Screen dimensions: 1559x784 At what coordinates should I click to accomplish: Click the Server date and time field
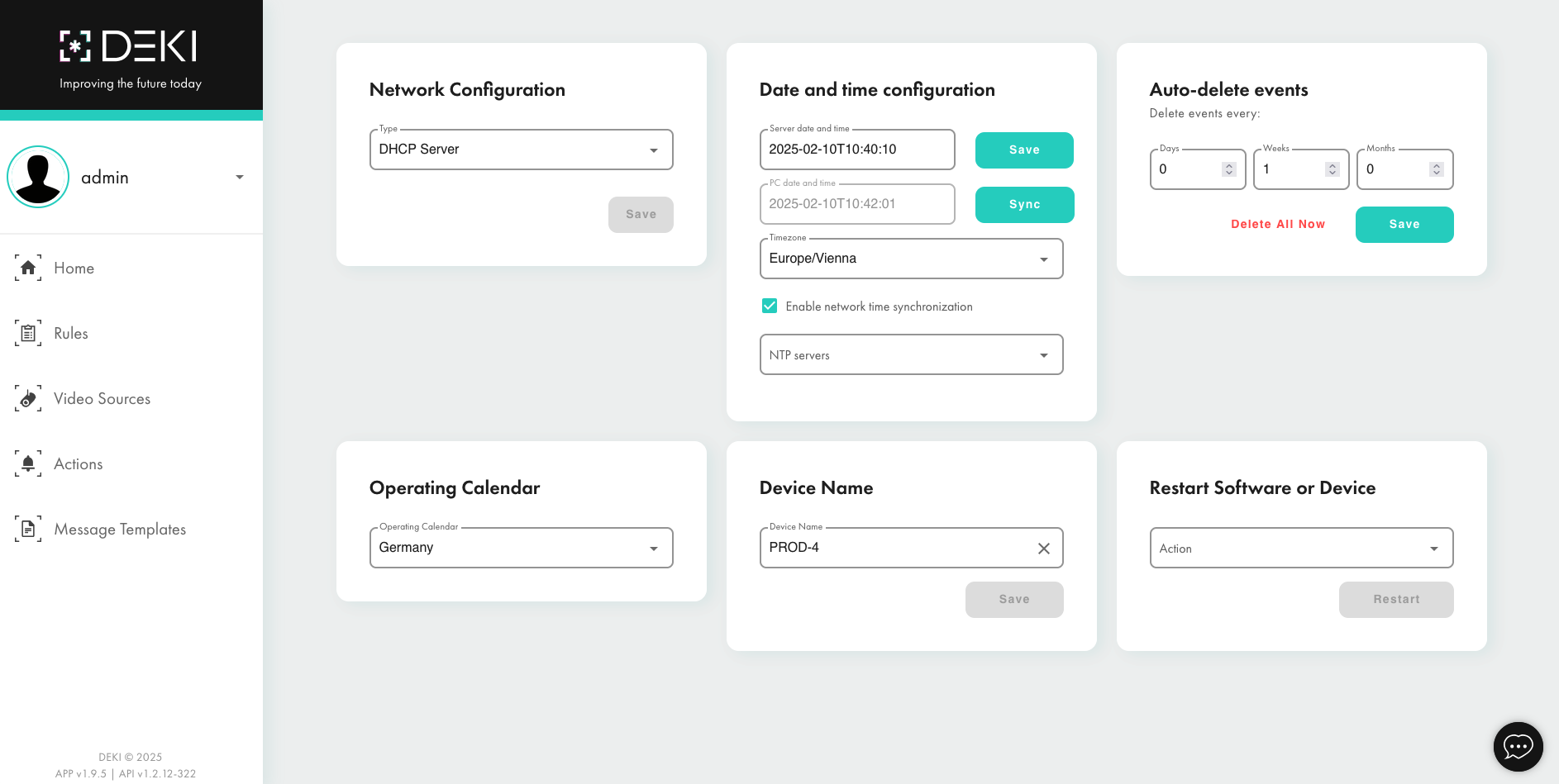click(x=856, y=150)
